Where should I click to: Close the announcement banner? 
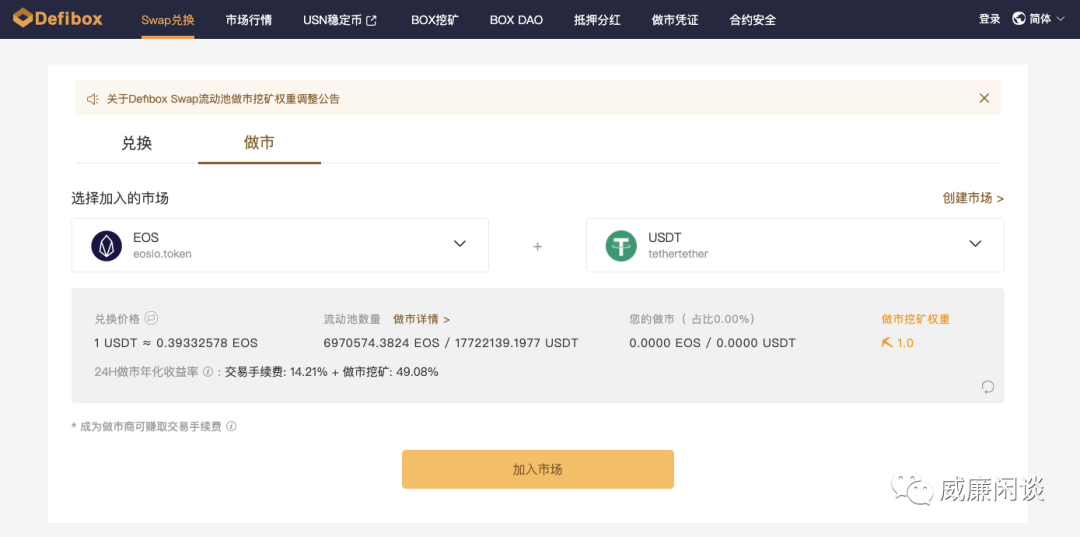tap(984, 98)
